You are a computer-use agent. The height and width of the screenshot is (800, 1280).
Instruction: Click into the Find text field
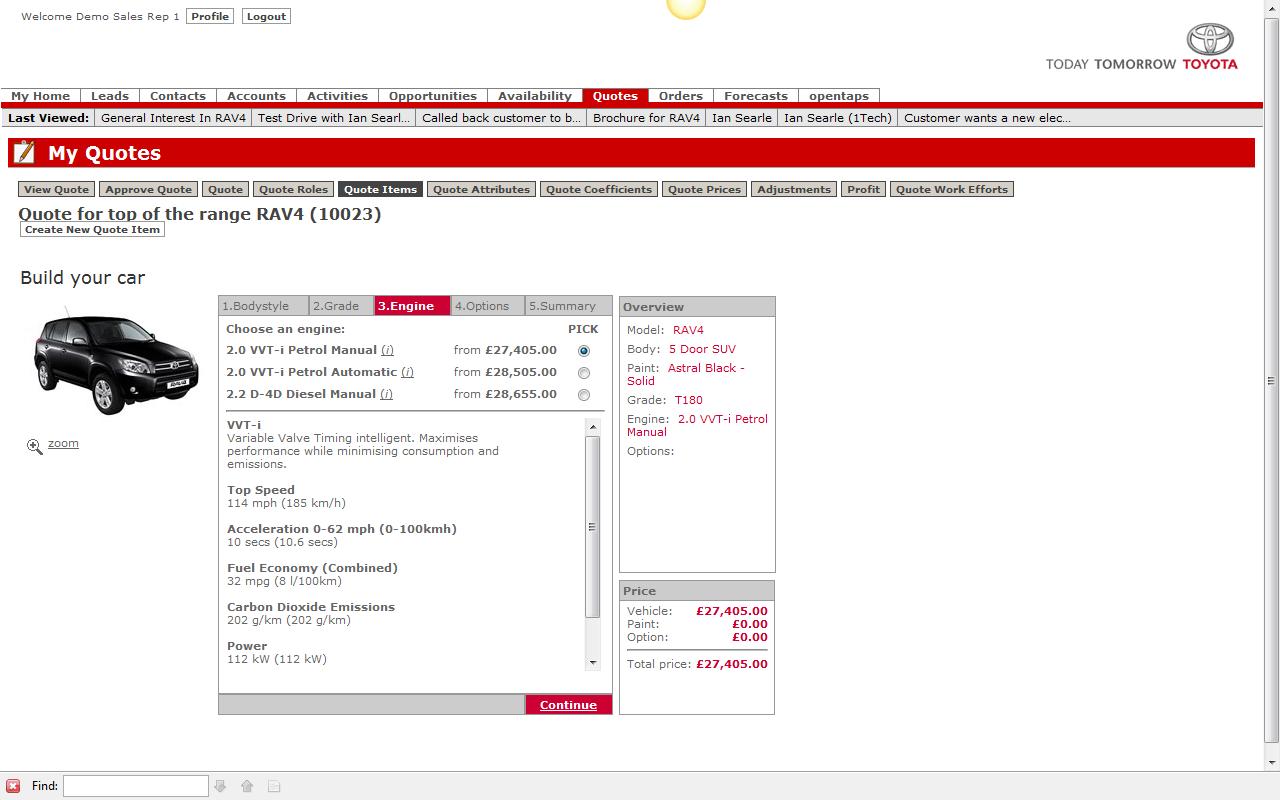pos(136,786)
